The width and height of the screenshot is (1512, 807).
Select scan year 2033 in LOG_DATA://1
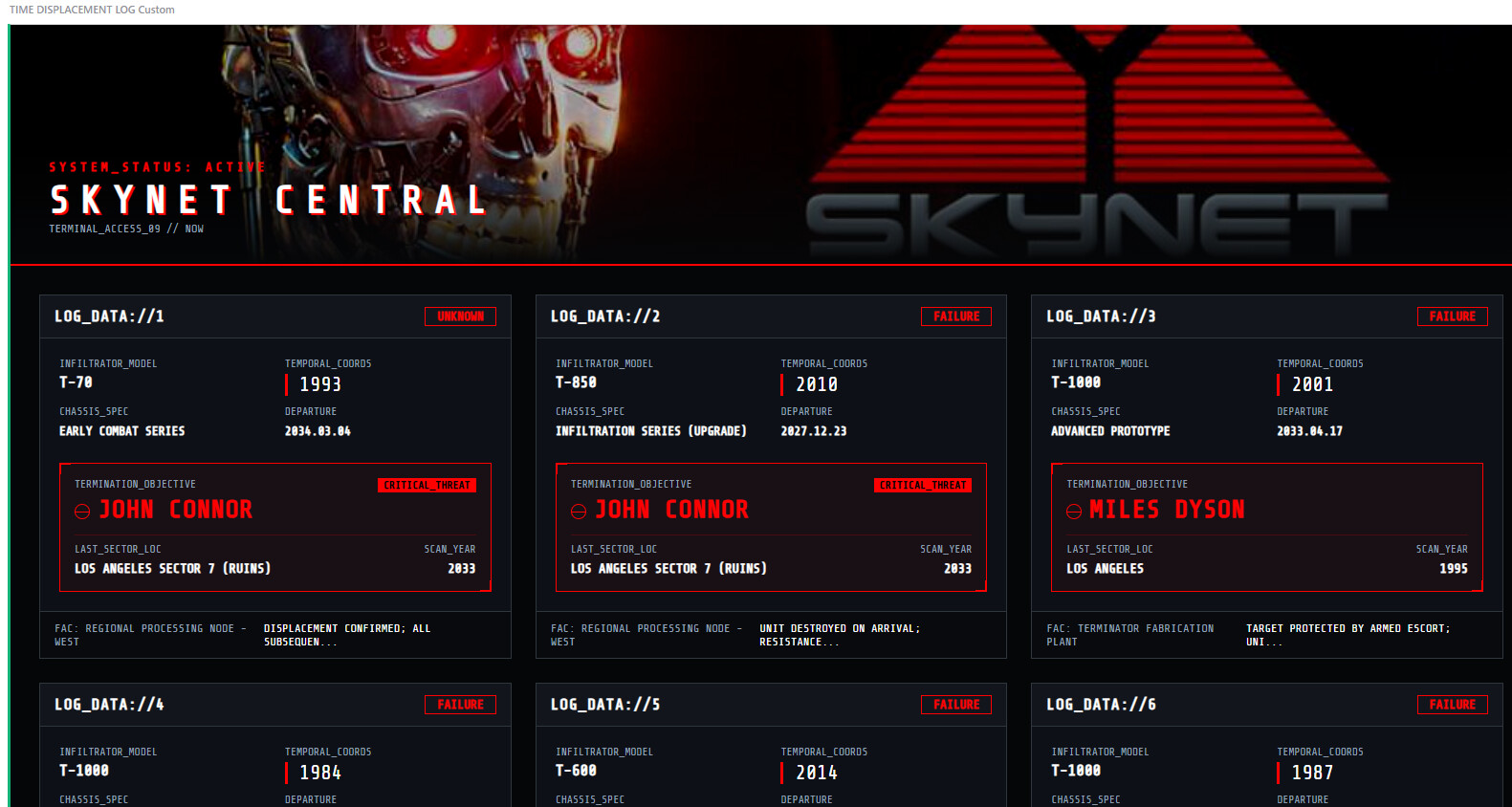tap(462, 569)
